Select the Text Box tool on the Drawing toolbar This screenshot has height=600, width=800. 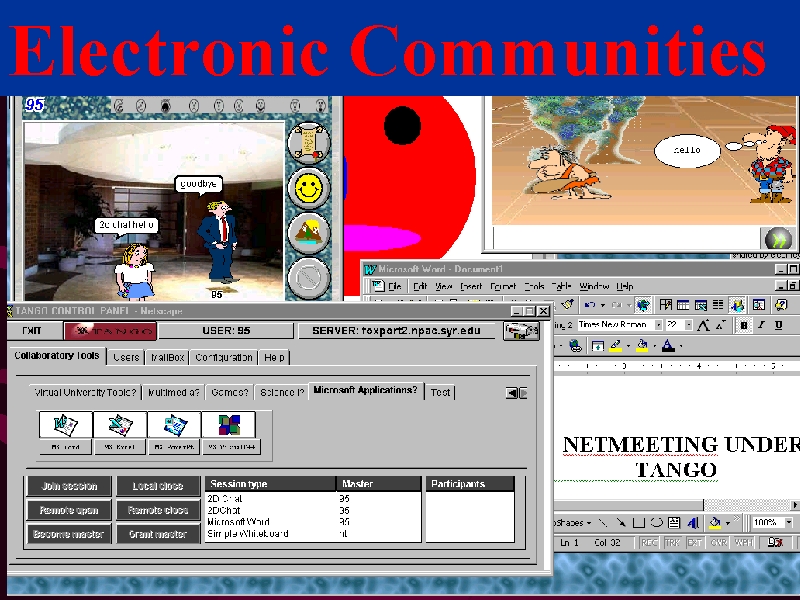click(x=674, y=522)
